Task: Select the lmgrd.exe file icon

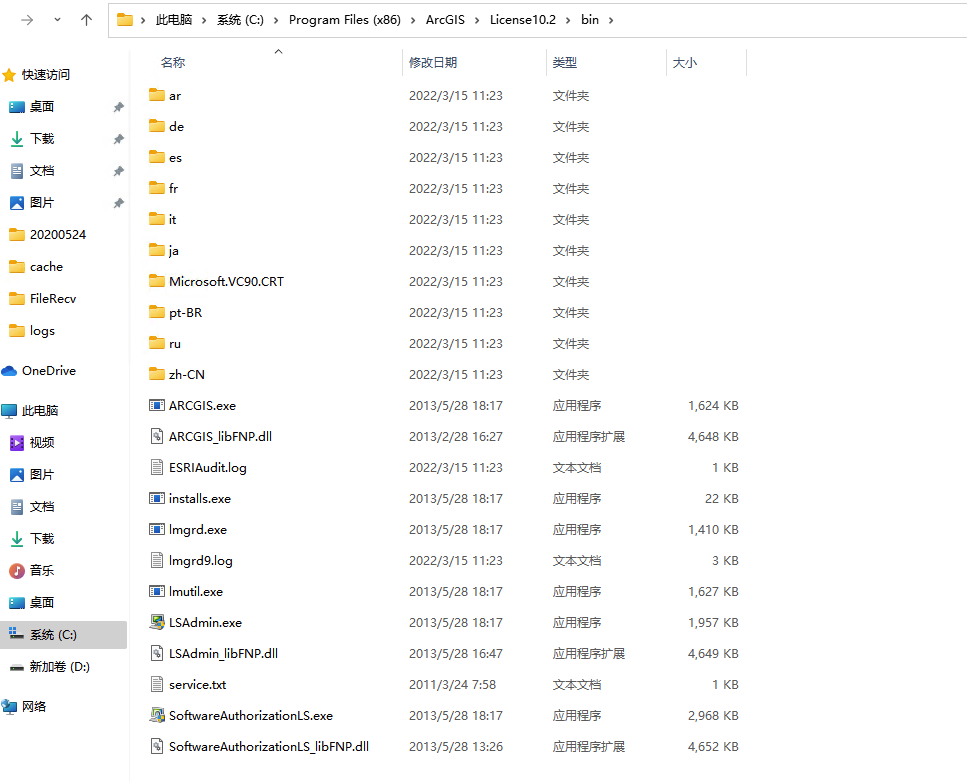Action: pyautogui.click(x=156, y=529)
